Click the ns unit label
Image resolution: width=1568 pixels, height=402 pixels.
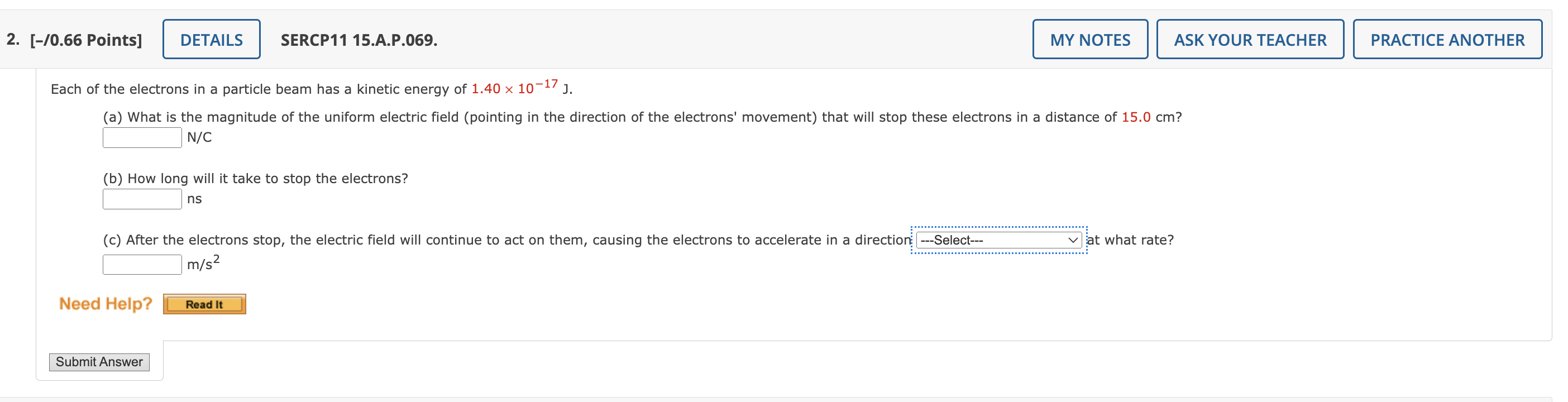194,199
